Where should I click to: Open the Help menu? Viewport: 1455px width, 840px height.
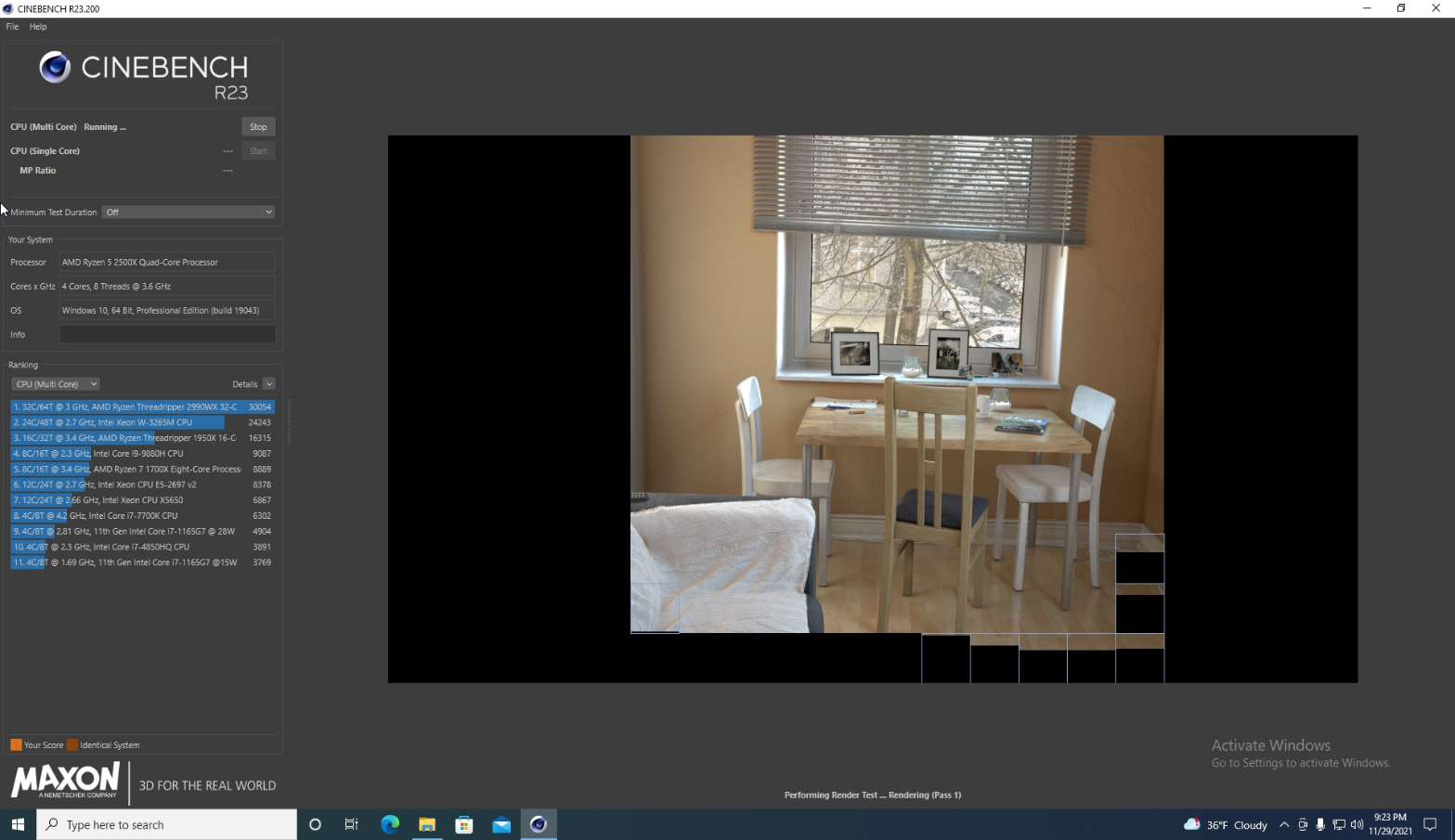38,27
